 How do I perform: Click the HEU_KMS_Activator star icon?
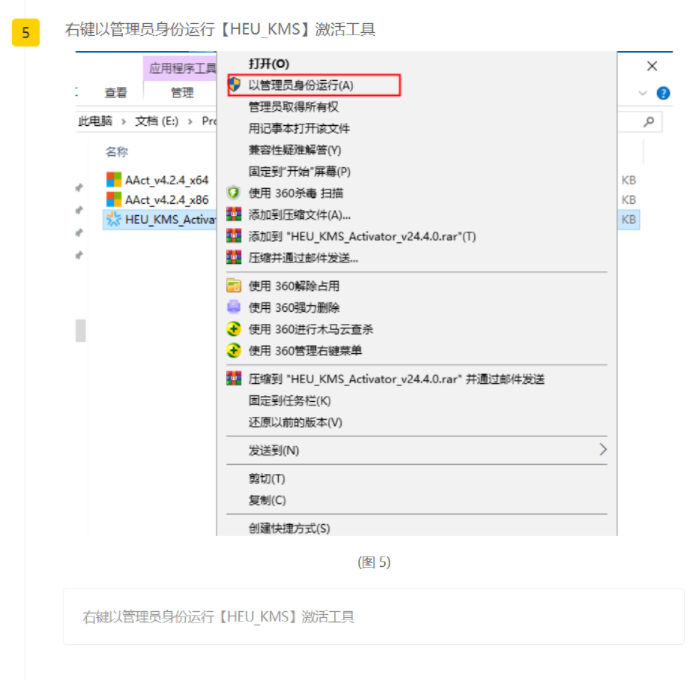(x=114, y=219)
